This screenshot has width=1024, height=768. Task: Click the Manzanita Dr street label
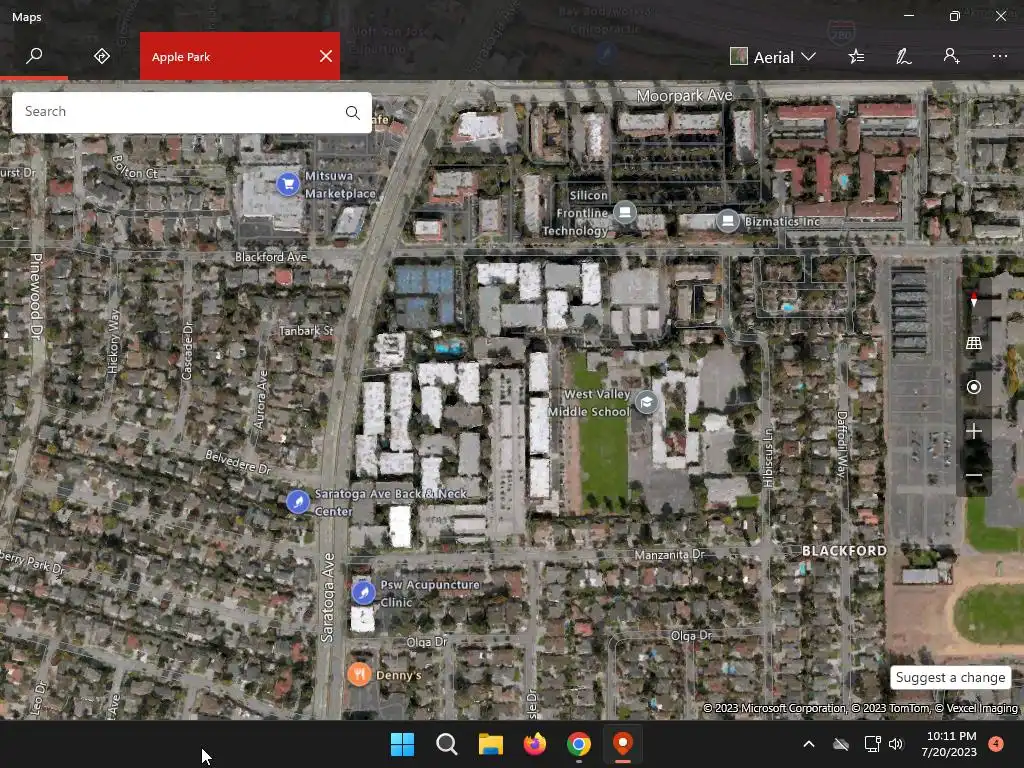pos(670,554)
